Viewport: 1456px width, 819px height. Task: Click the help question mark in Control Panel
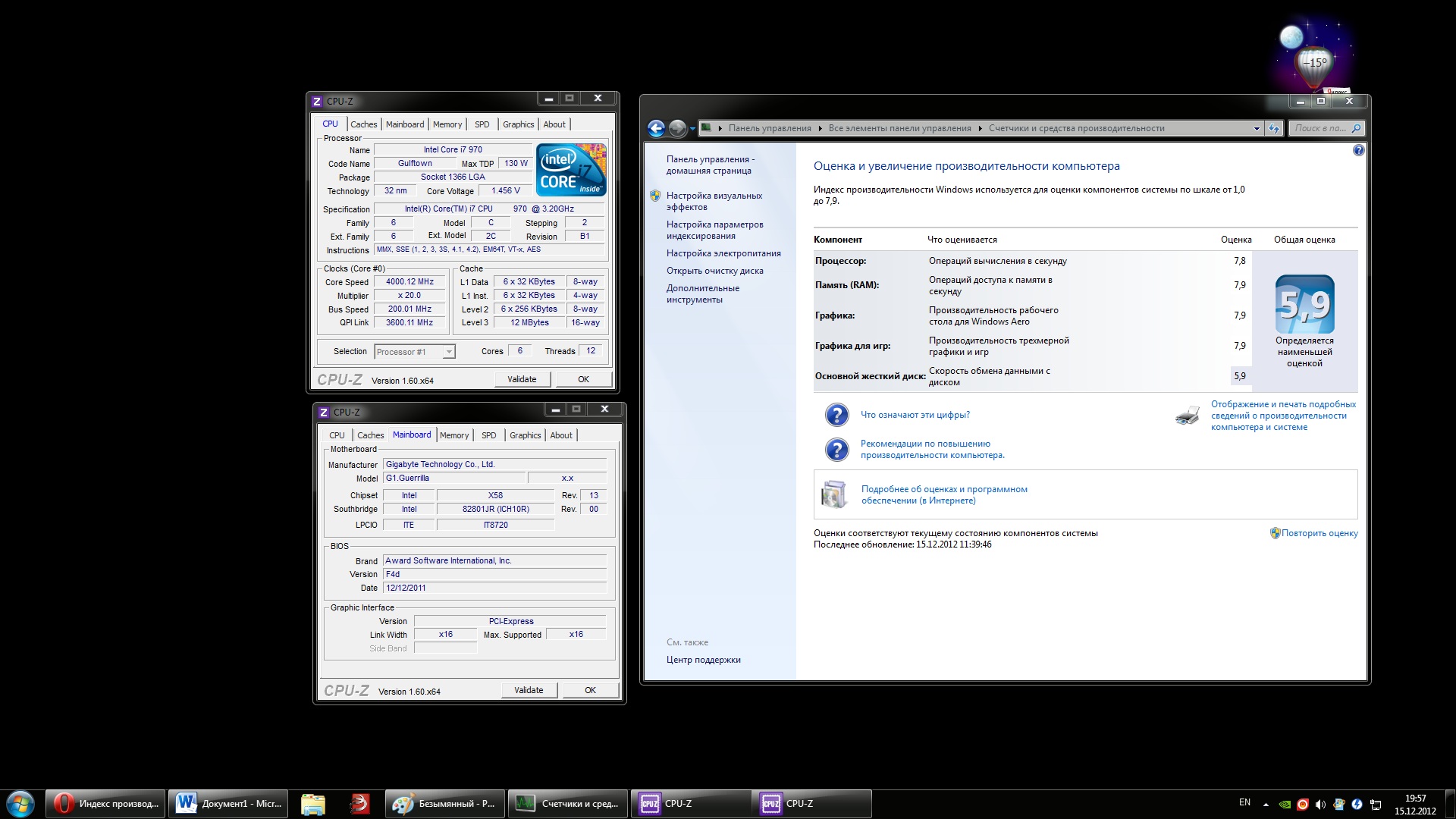pos(1358,150)
